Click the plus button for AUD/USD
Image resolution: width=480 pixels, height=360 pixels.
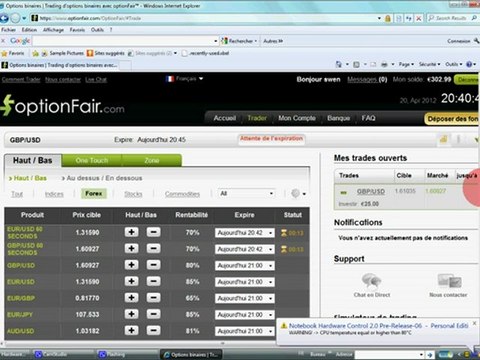coord(131,330)
